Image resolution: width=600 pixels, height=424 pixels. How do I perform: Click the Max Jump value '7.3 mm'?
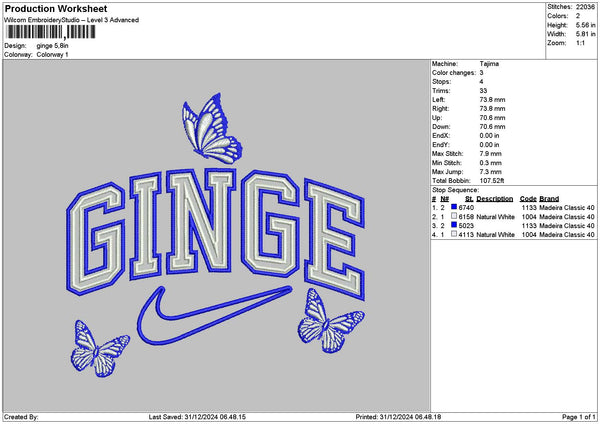coord(491,171)
